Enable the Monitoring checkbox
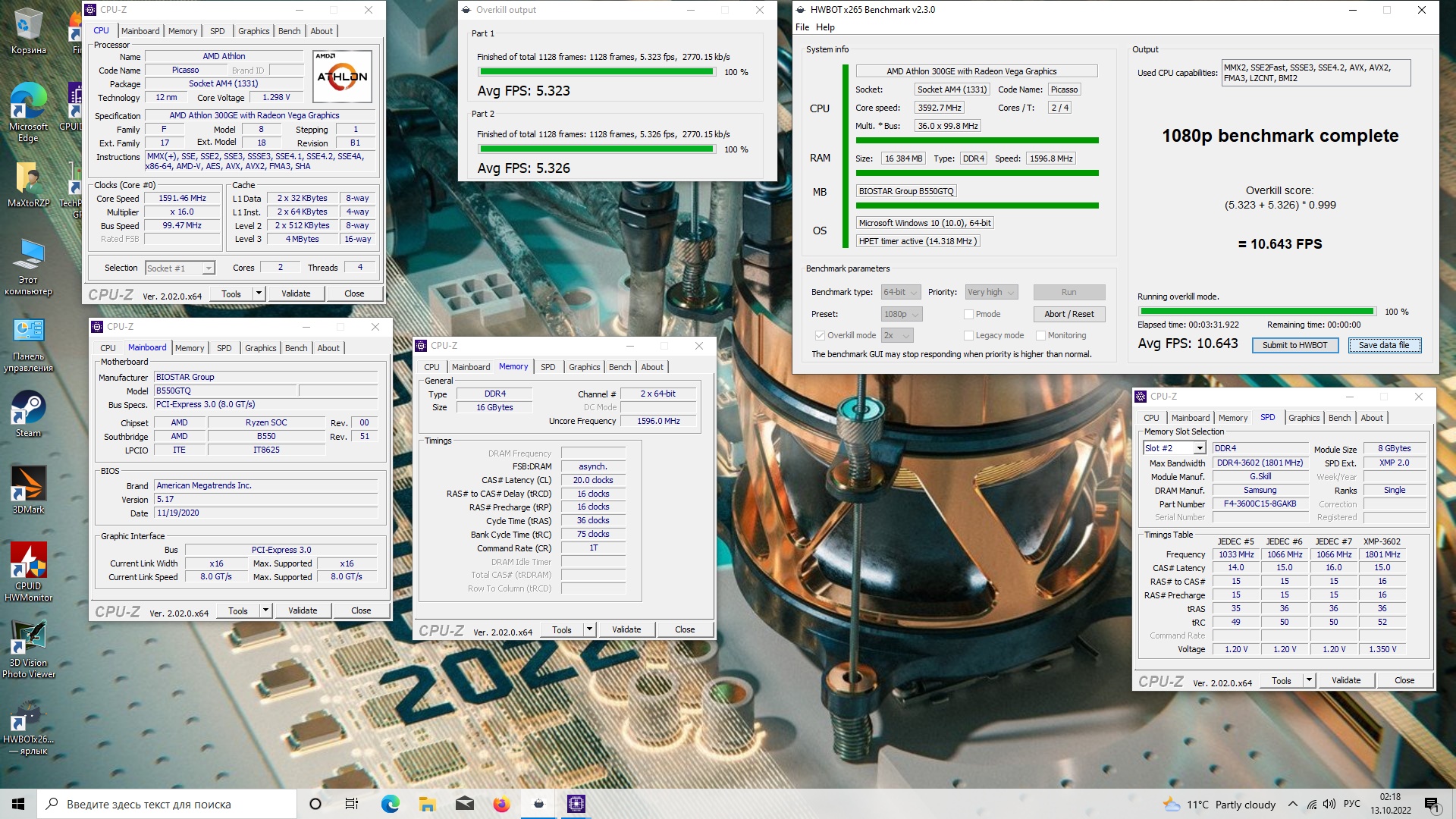The image size is (1456, 819). pos(1040,335)
